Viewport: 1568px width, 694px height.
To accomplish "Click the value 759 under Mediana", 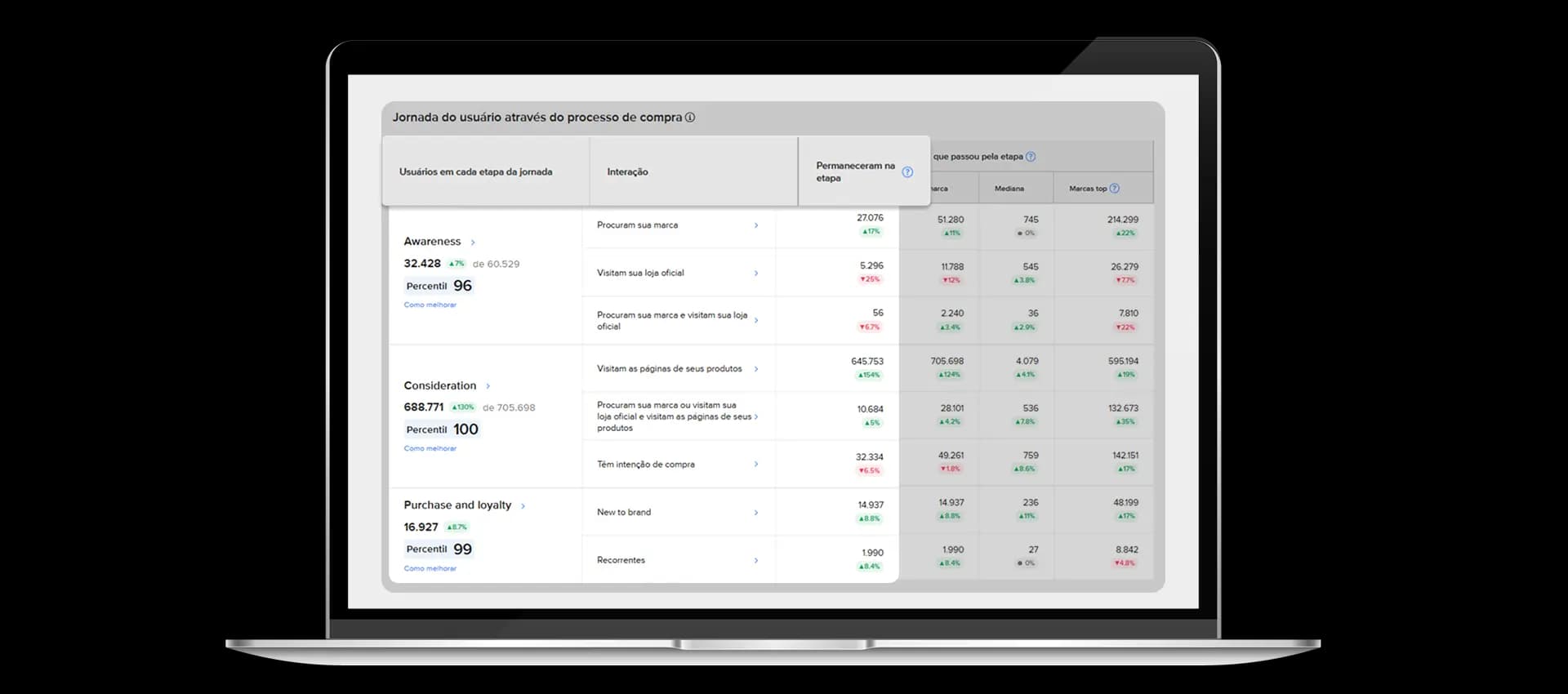I will pos(1031,456).
